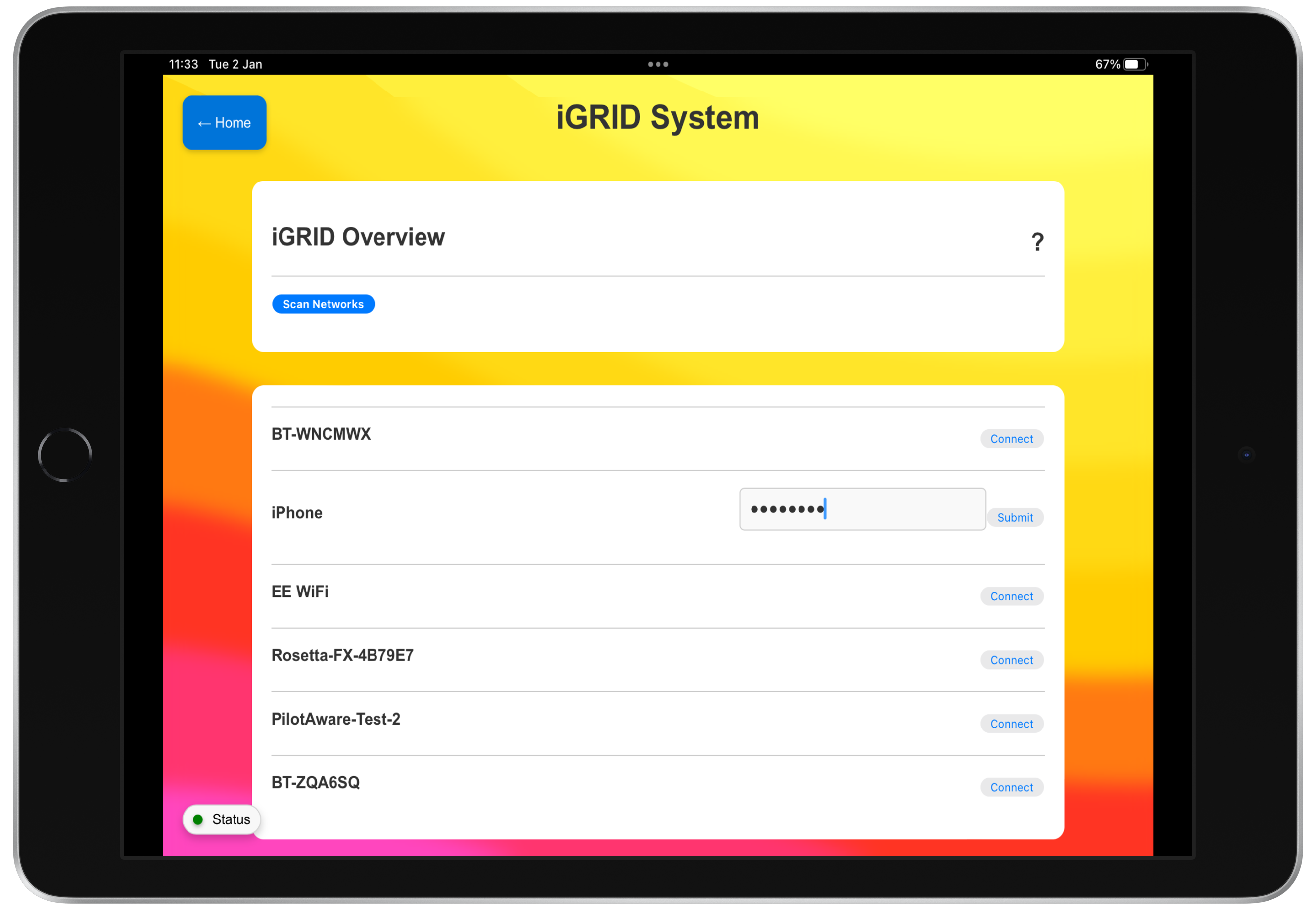Go back with the Home button
1316x910 pixels.
tap(224, 123)
